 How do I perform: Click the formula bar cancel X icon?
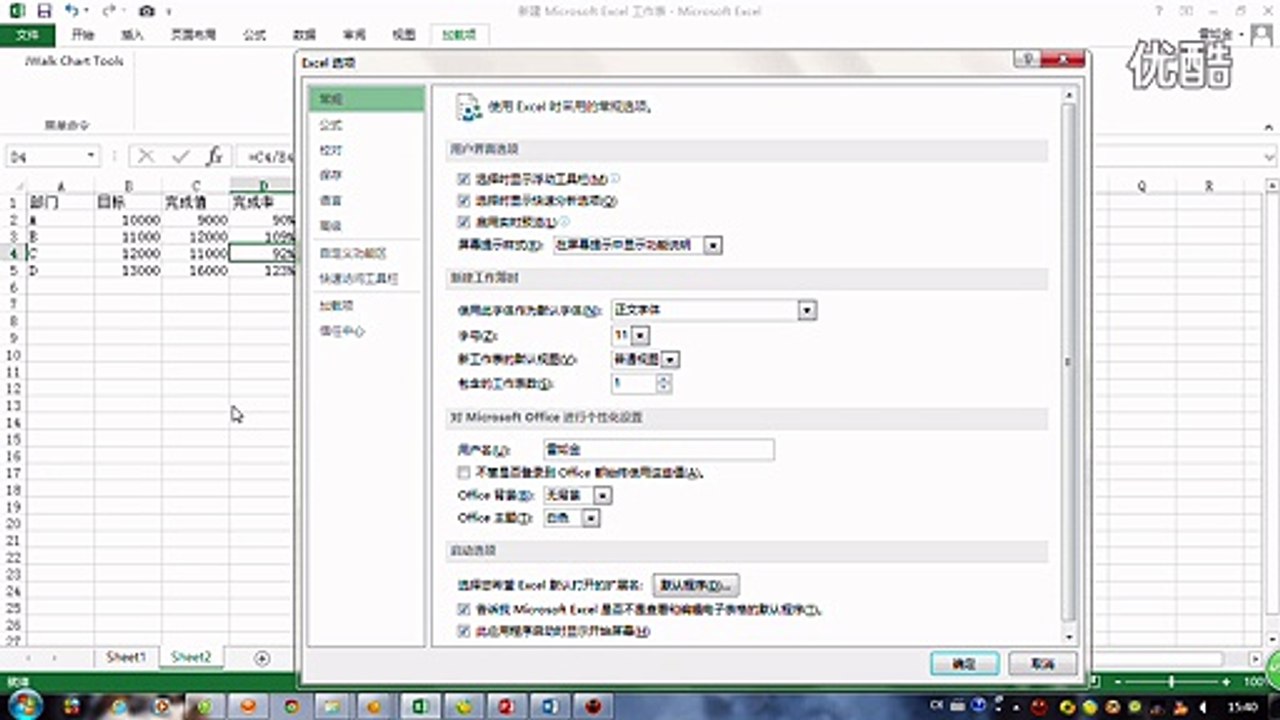[x=147, y=157]
